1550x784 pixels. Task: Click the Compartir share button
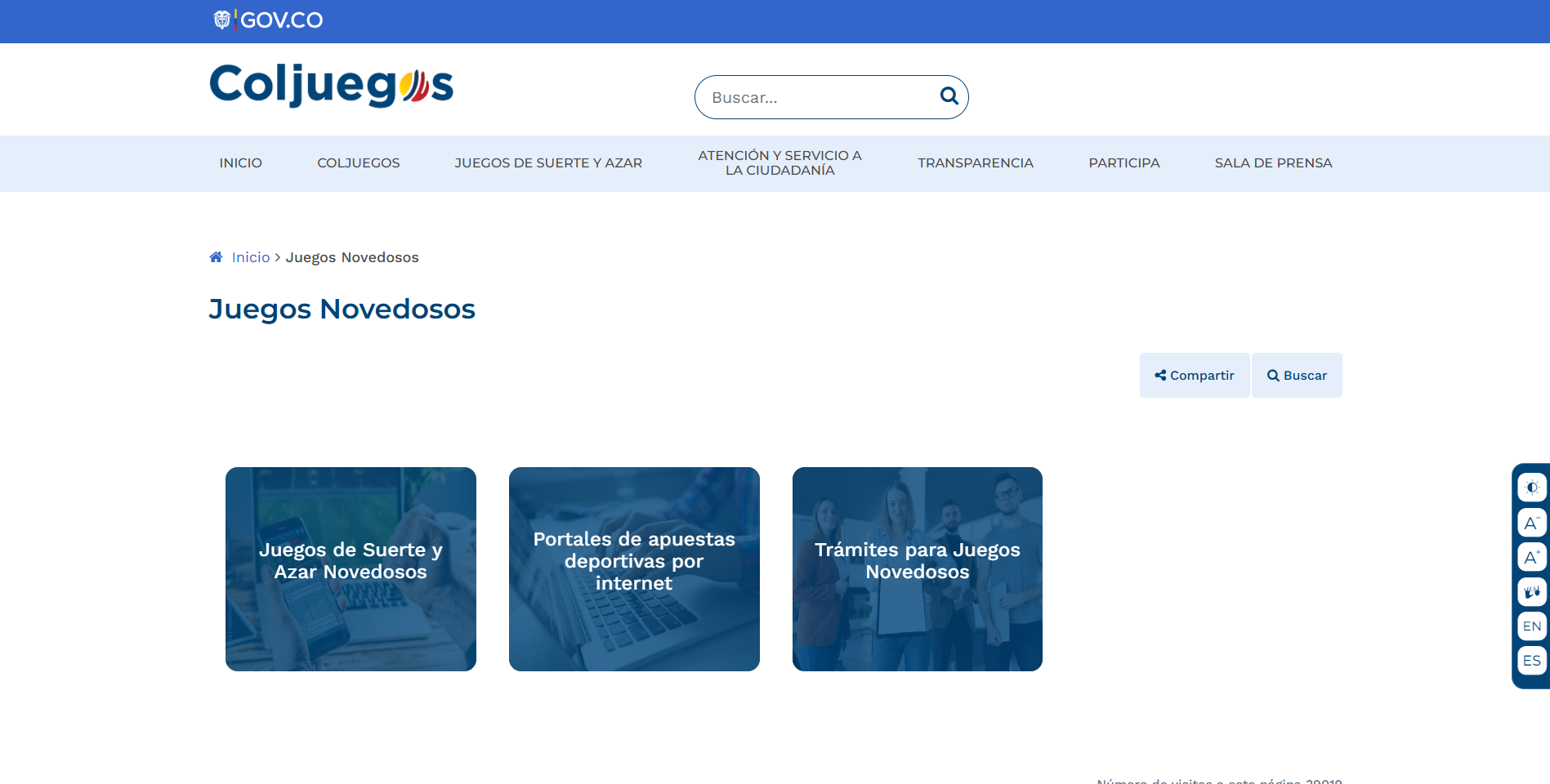pos(1195,376)
